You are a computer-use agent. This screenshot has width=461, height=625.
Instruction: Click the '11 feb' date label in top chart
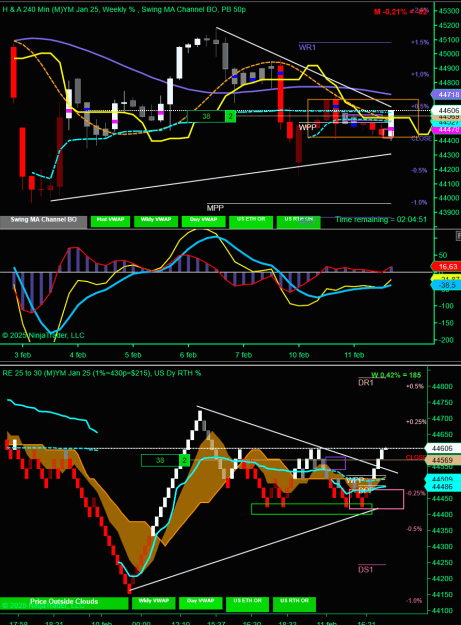click(x=354, y=355)
